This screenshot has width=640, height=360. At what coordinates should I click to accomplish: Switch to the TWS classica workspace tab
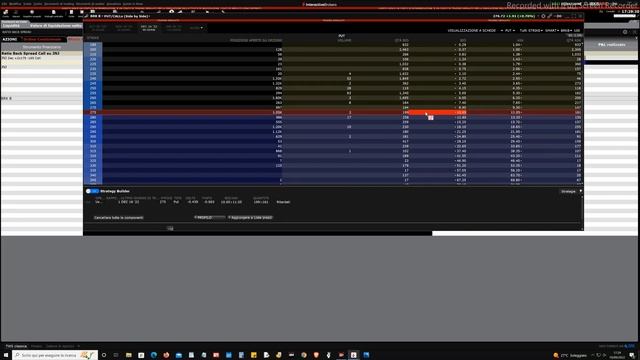pos(16,346)
